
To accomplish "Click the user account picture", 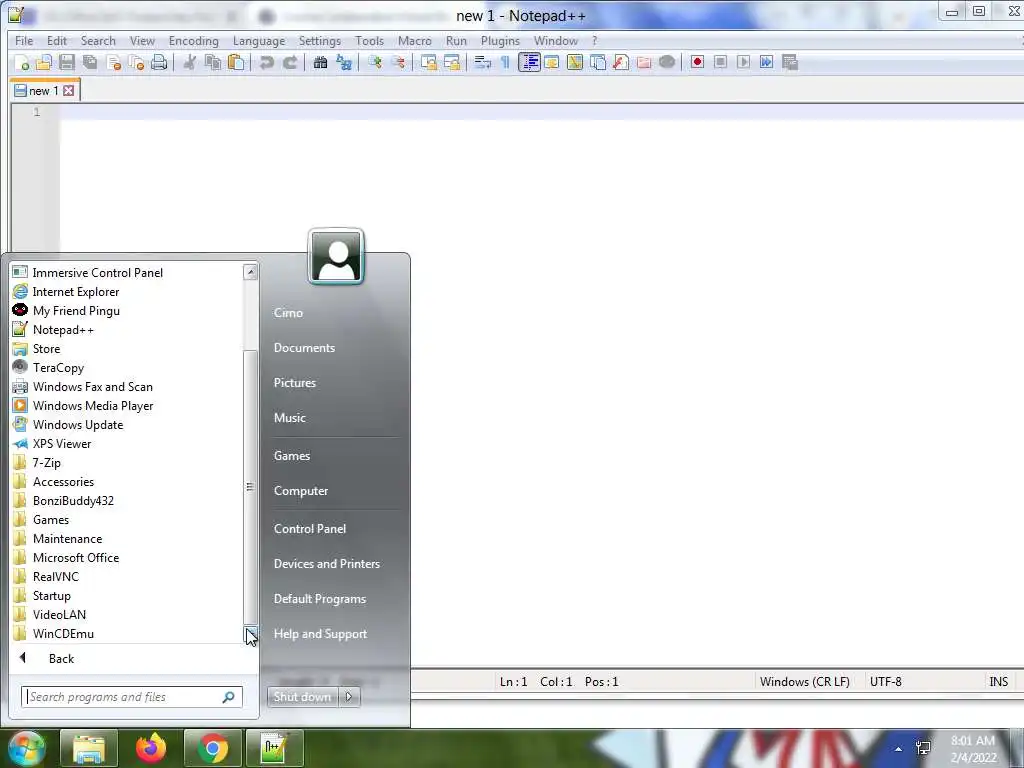I will [x=336, y=257].
